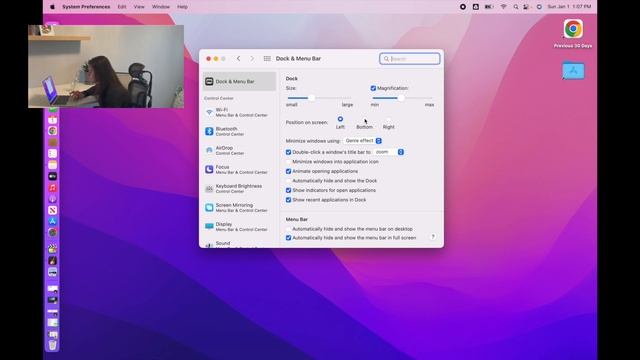Open Final Cut Pro in the Dock
The image size is (640, 360).
point(53,249)
